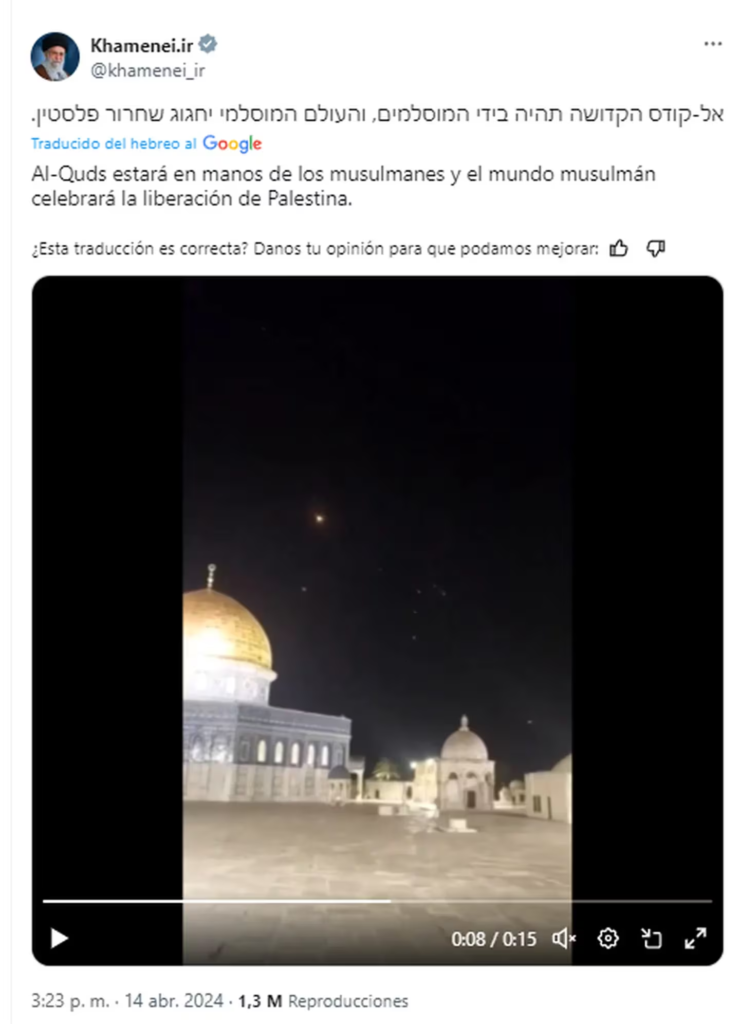This screenshot has width=740, height=1024.
Task: Click the Google logo in translation line
Action: [232, 144]
